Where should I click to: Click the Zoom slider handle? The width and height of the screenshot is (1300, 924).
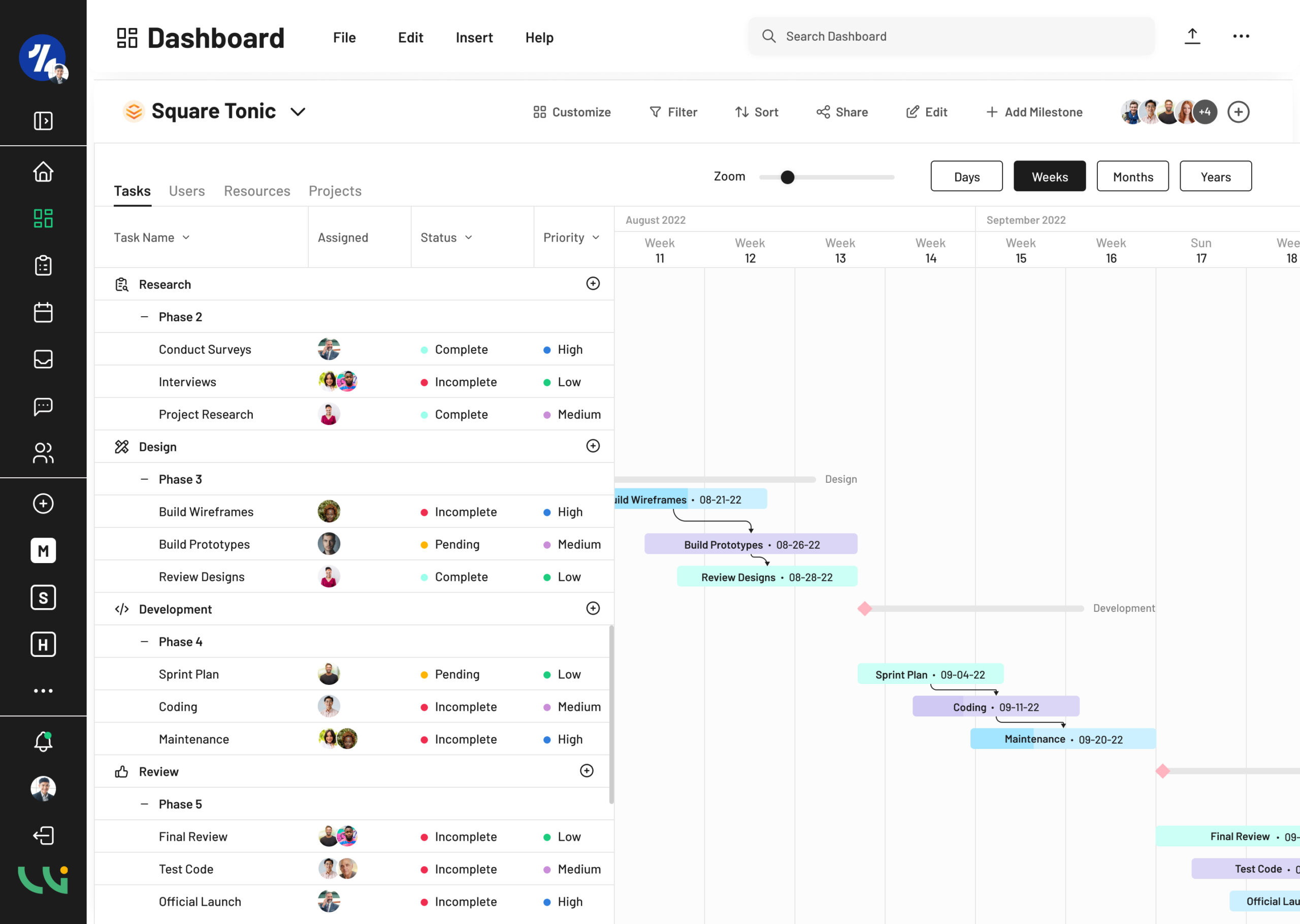pos(788,178)
